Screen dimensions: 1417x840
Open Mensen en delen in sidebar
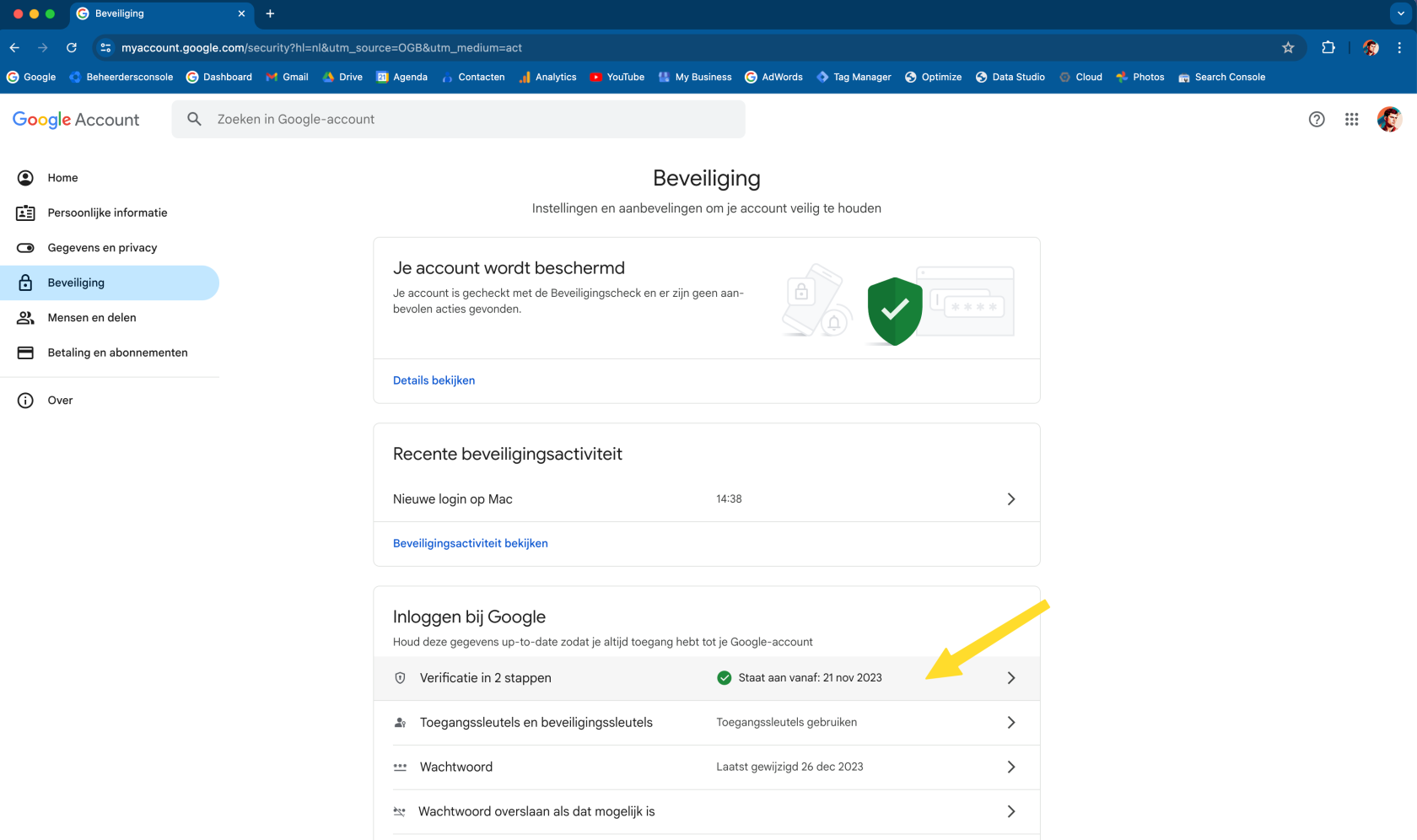(x=110, y=318)
